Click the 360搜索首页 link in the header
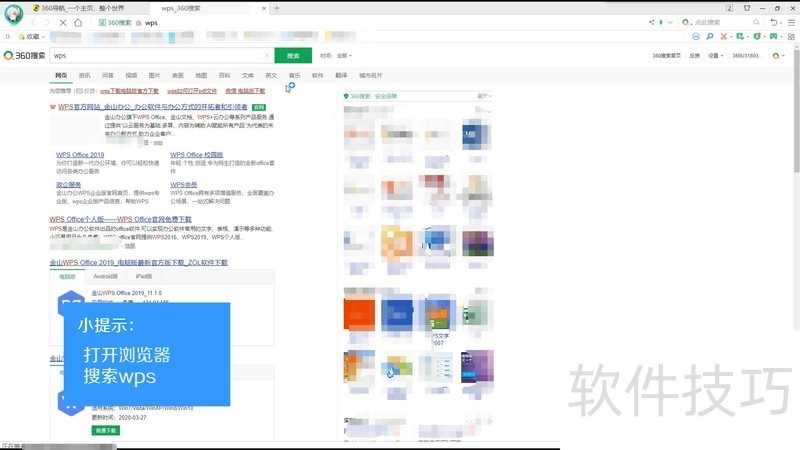Viewport: 800px width, 450px height. pos(666,56)
